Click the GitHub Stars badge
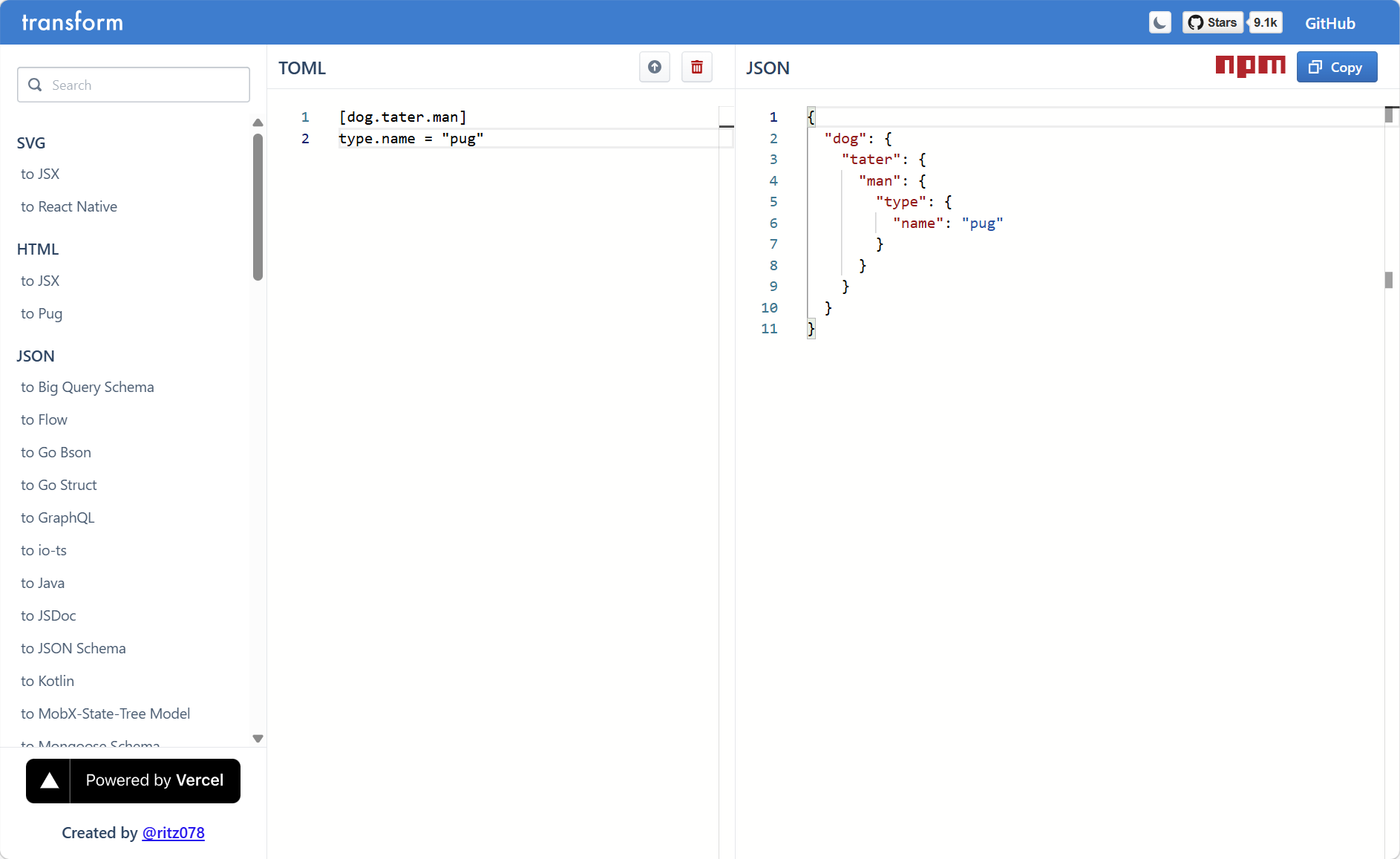 click(1213, 23)
